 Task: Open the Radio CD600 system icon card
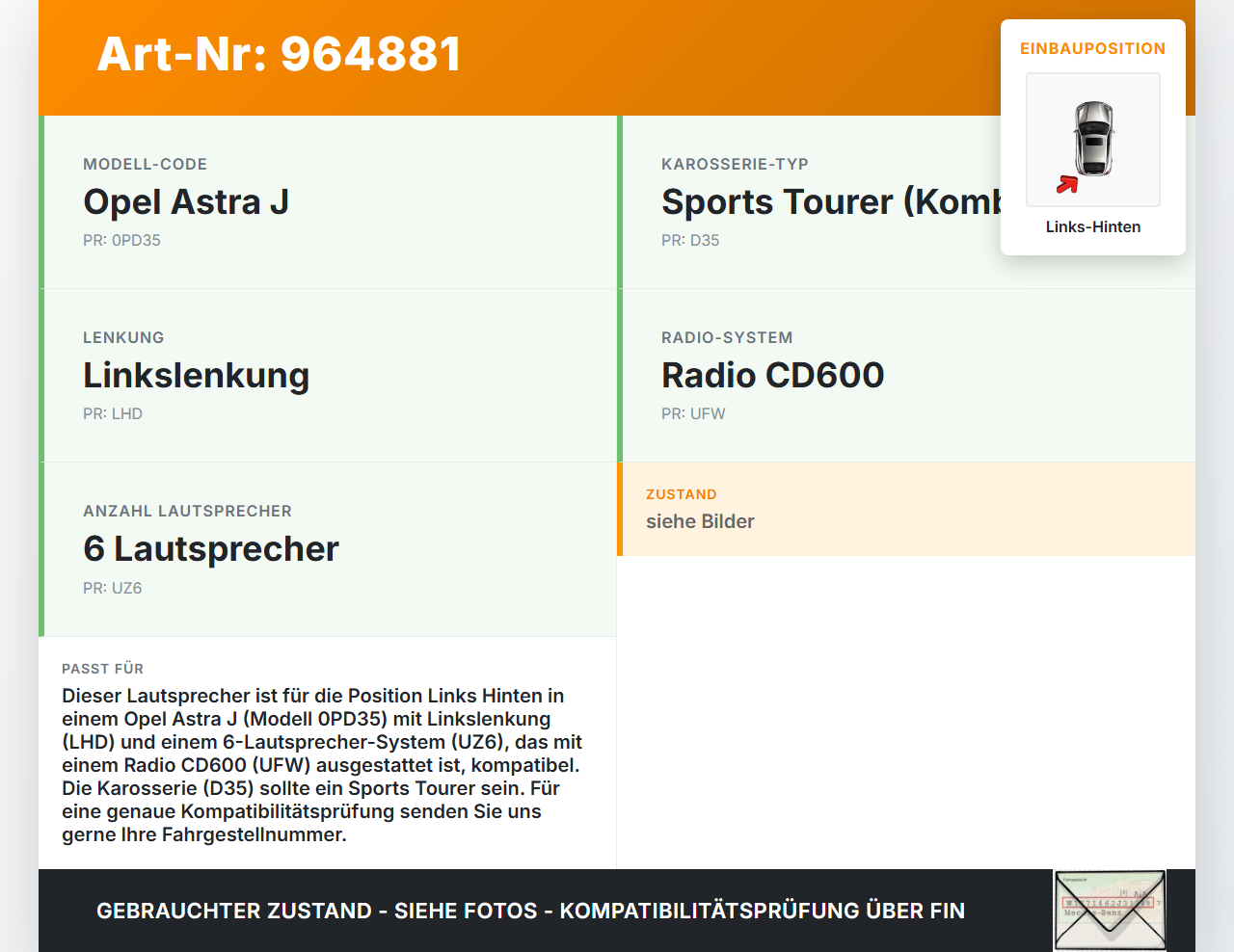pos(772,375)
